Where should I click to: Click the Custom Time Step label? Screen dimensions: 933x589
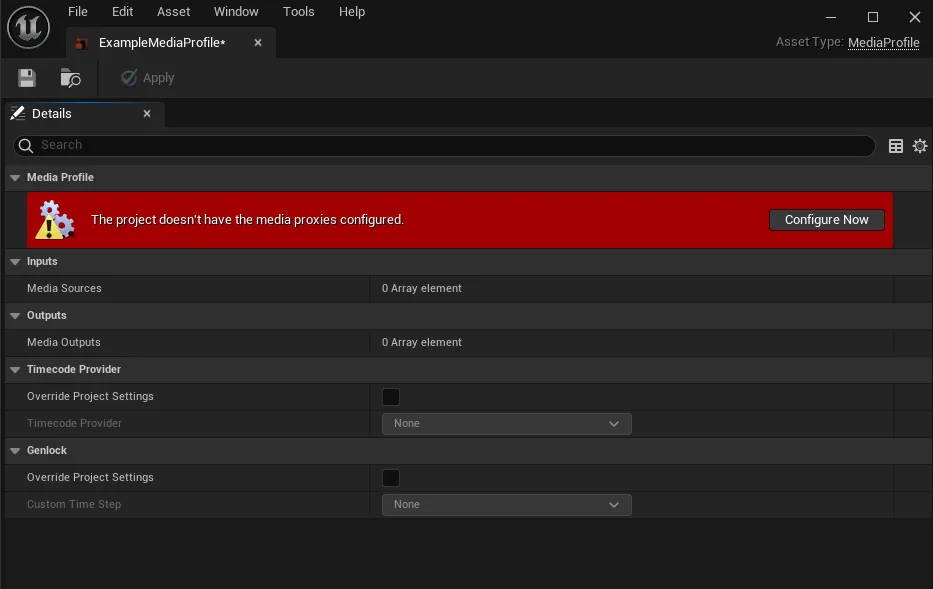click(74, 505)
